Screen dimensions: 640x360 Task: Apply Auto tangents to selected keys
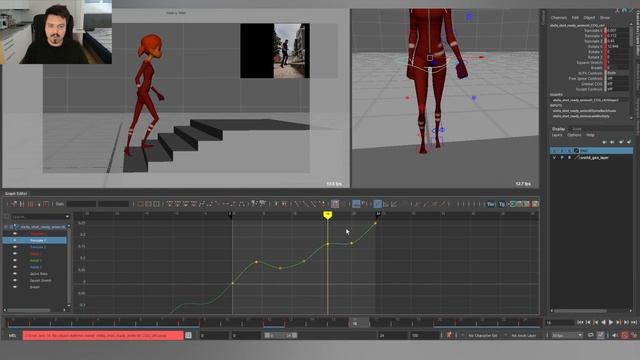[x=169, y=204]
